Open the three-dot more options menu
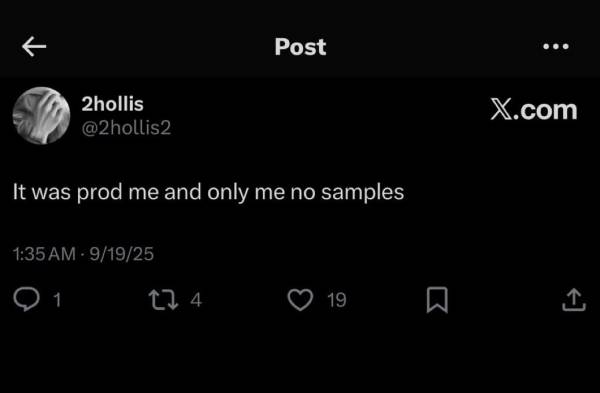The image size is (600, 393). coord(556,46)
